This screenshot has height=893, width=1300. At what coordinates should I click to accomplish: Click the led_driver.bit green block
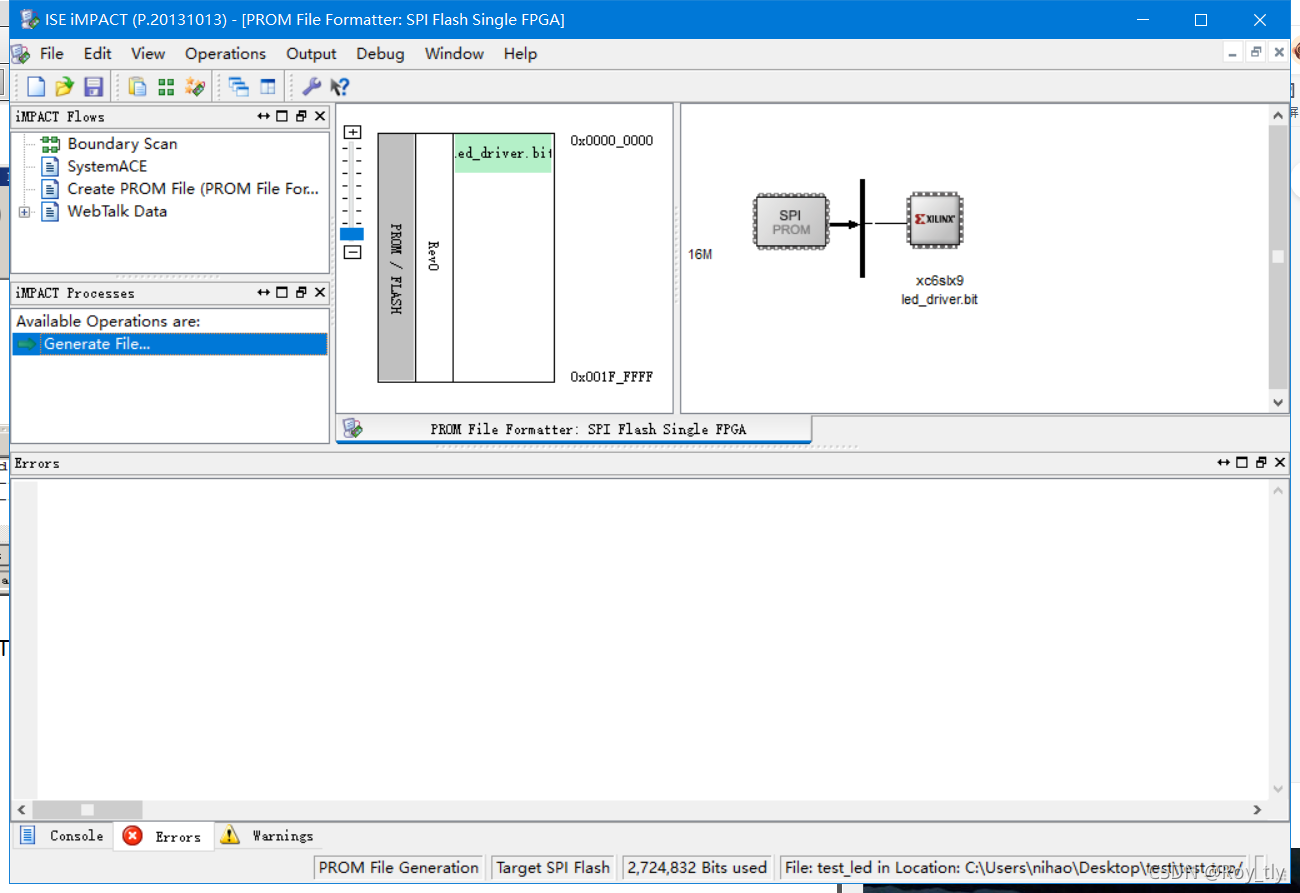point(503,153)
